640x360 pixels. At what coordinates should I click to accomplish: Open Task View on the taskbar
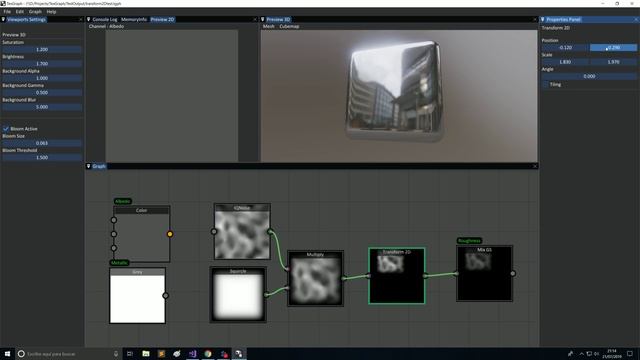[130, 354]
